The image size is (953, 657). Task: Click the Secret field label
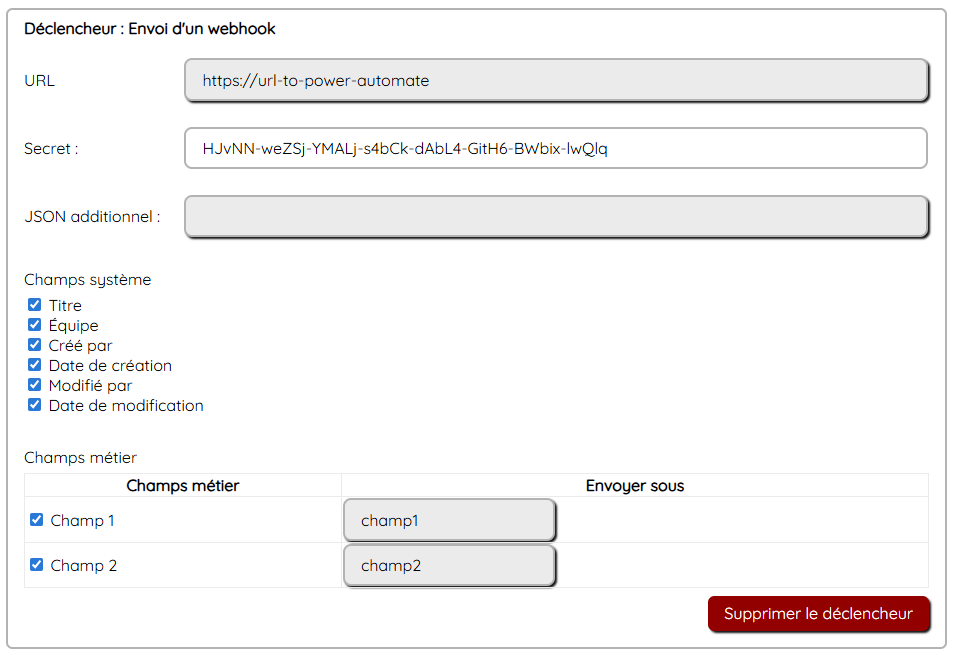coord(51,149)
